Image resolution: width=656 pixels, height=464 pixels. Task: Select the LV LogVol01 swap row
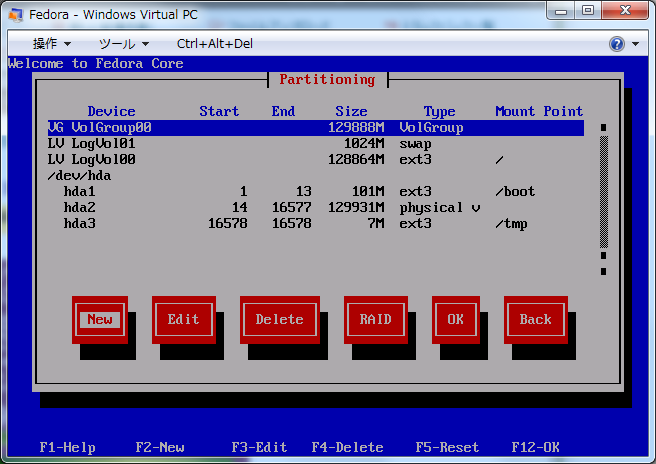click(316, 144)
